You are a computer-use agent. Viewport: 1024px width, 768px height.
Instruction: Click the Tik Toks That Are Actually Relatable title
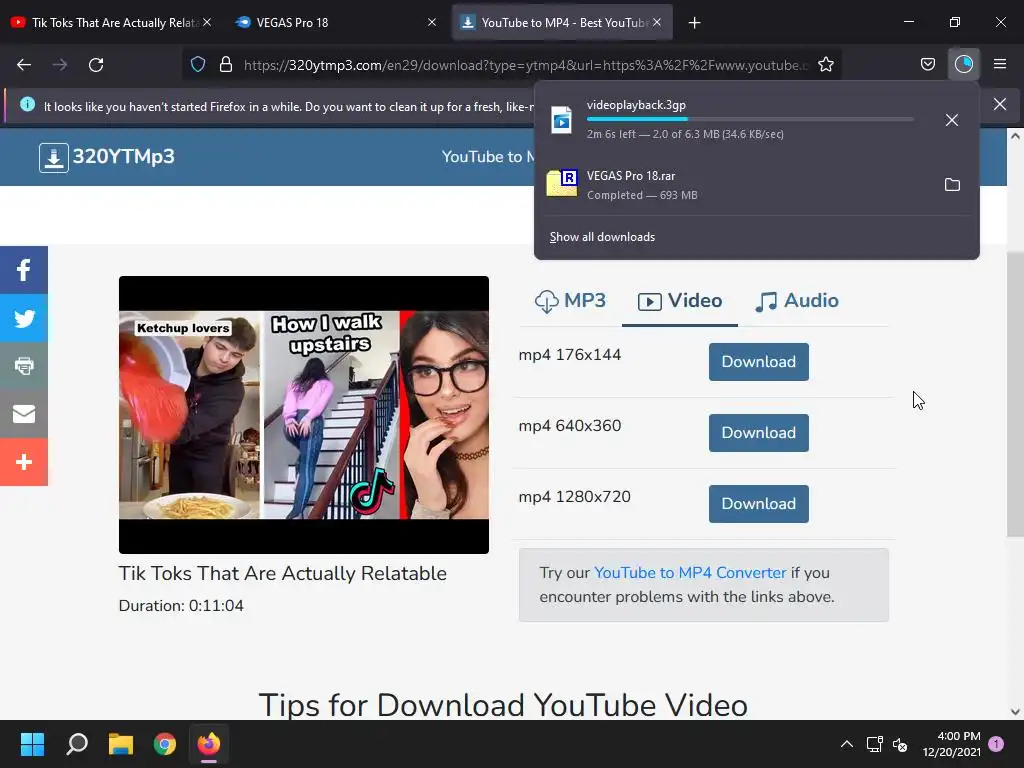tap(283, 573)
